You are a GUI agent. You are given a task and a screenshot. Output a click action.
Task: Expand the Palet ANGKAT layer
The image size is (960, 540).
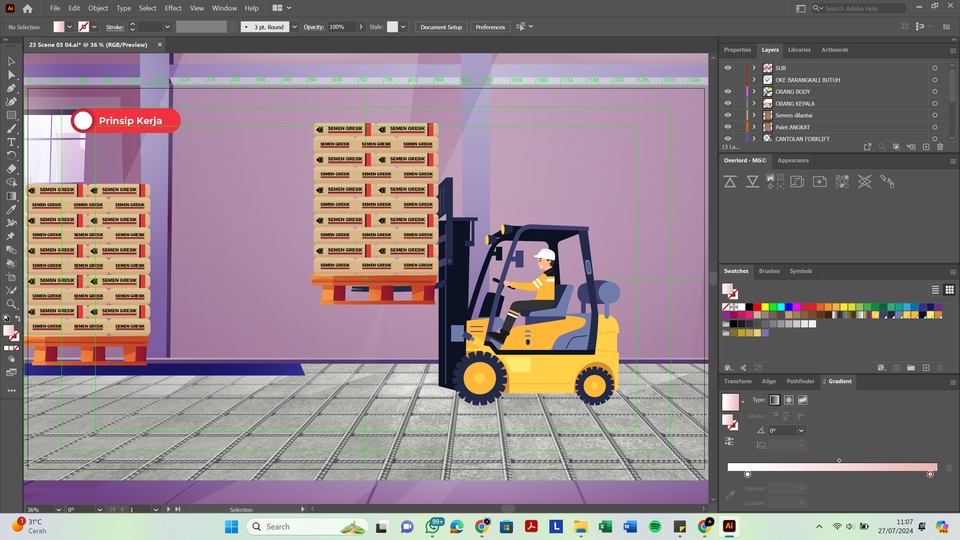point(754,127)
